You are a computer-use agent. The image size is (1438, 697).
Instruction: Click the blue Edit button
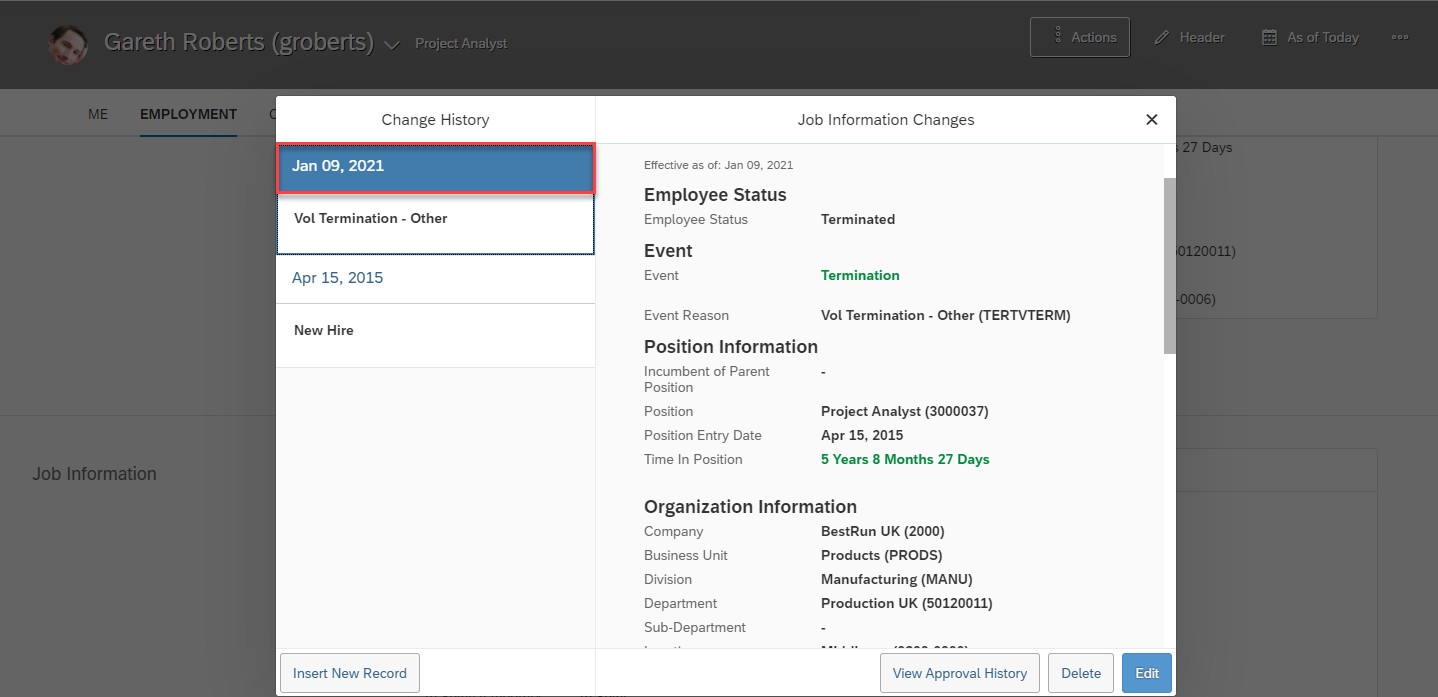[1147, 673]
